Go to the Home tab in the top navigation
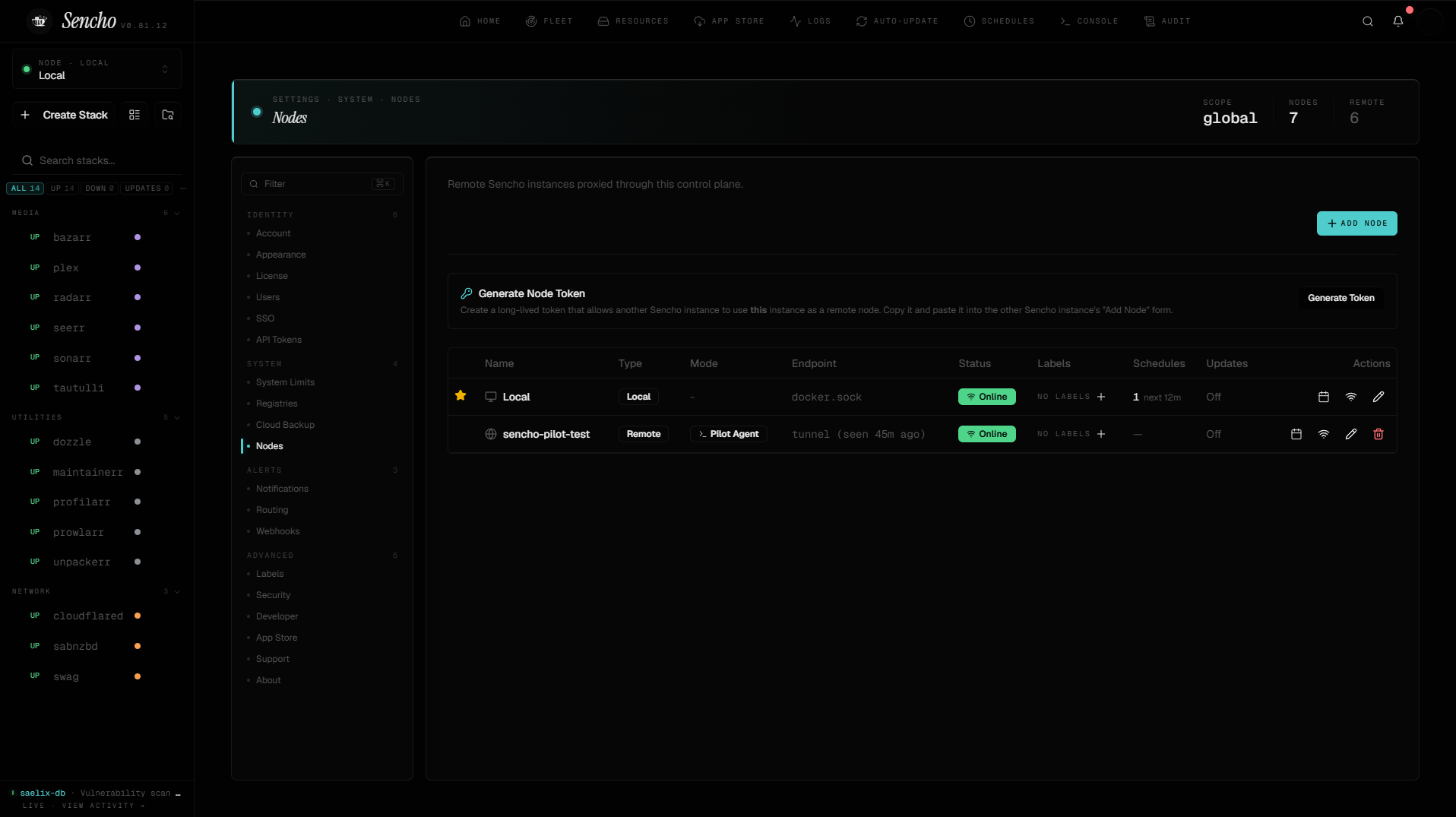Viewport: 1456px width, 817px height. (480, 21)
